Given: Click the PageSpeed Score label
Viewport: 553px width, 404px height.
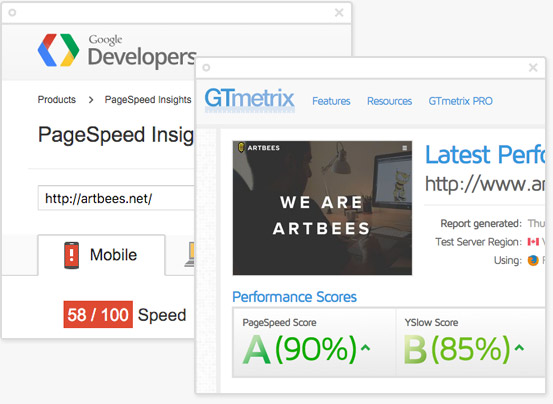Looking at the screenshot, I should click(279, 323).
